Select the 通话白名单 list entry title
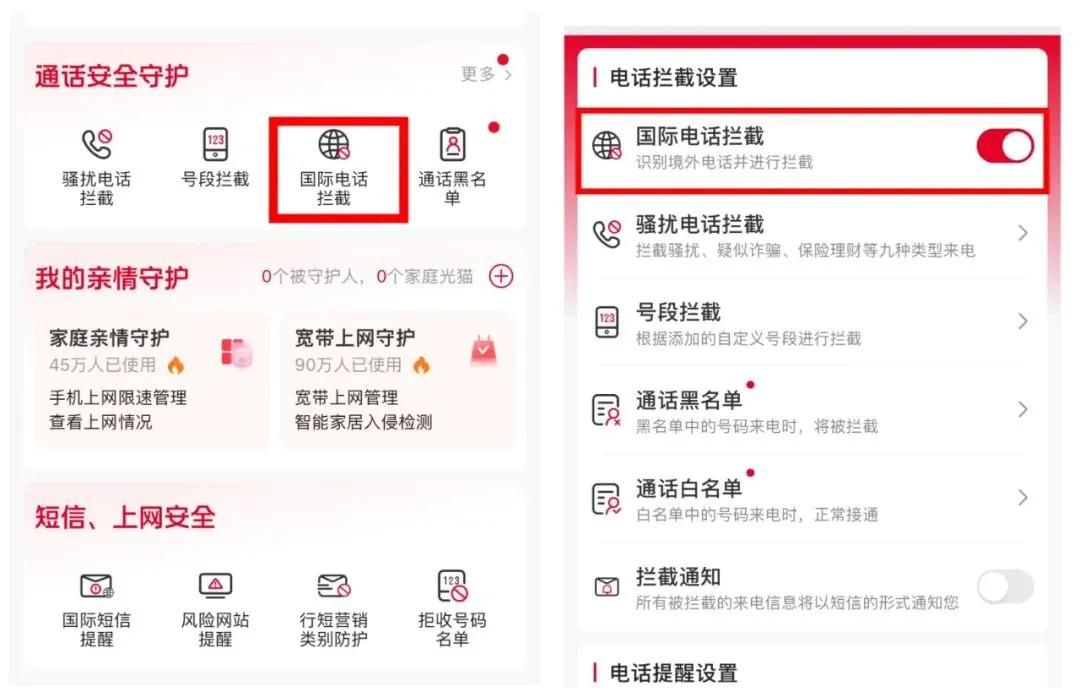 pyautogui.click(x=689, y=488)
